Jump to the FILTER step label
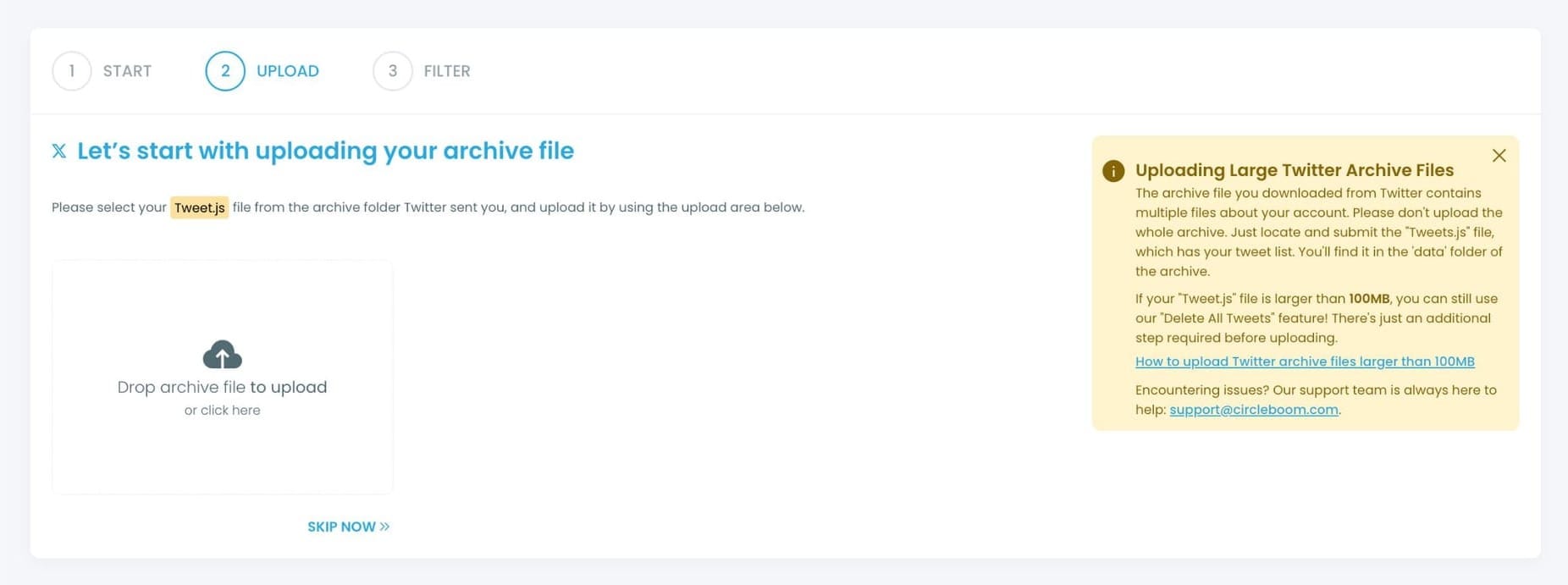The height and width of the screenshot is (585, 1568). coord(447,71)
